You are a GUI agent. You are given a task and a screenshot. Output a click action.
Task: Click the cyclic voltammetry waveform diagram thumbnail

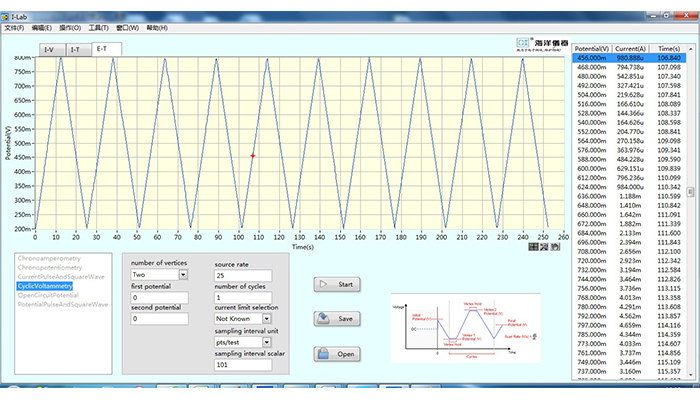point(466,329)
